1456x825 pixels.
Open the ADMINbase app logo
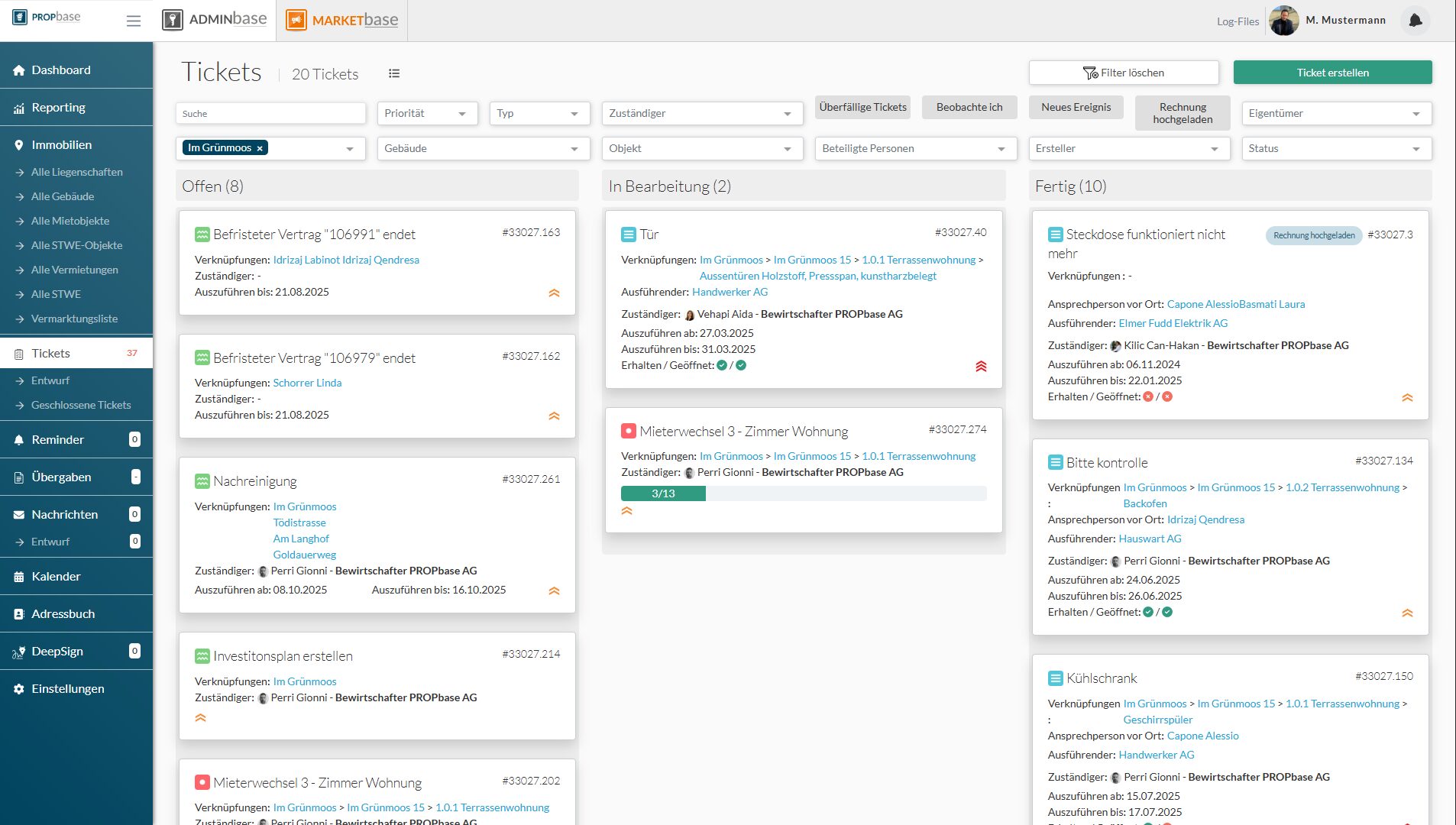tap(215, 20)
